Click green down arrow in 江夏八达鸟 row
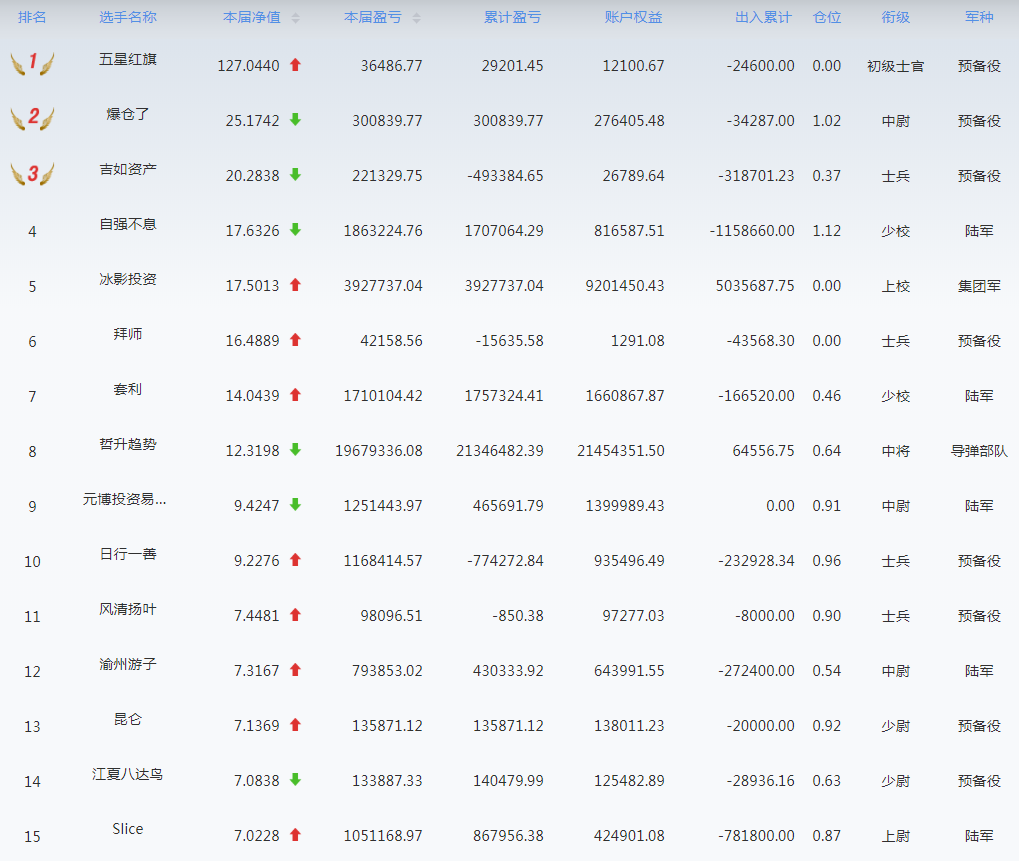1019x861 pixels. pos(296,780)
